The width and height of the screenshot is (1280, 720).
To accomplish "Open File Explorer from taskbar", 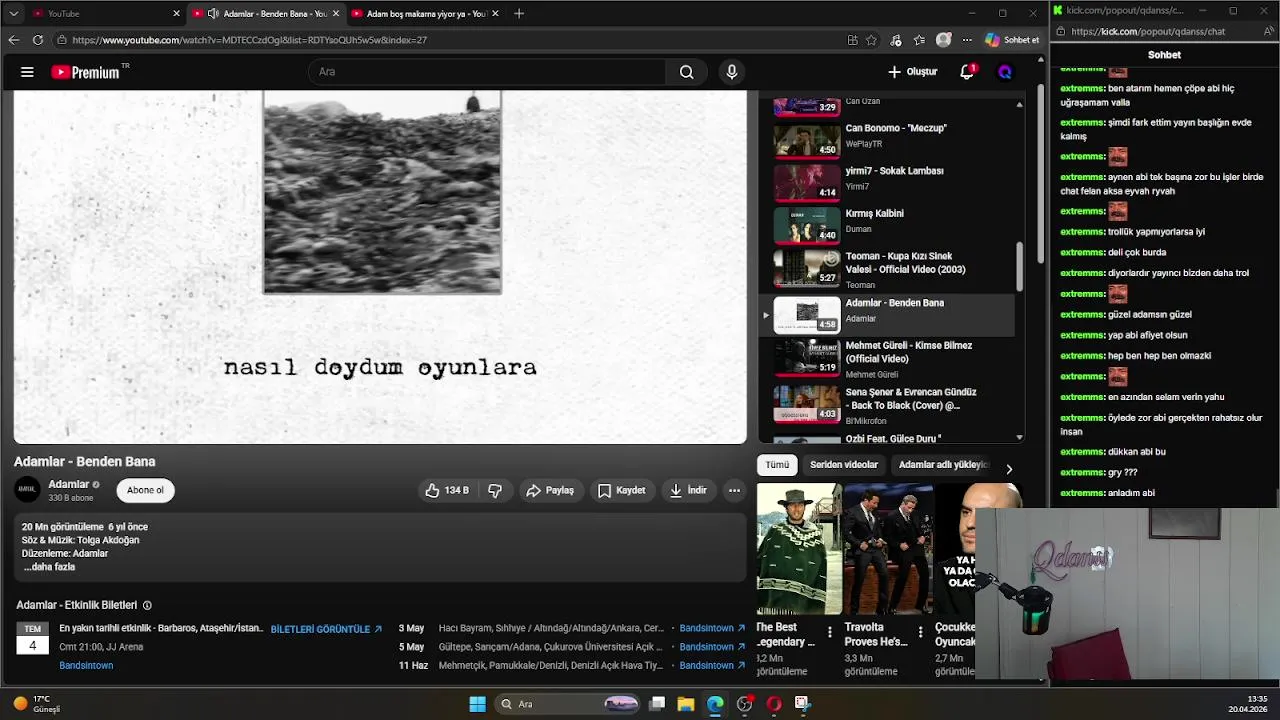I will (x=686, y=704).
